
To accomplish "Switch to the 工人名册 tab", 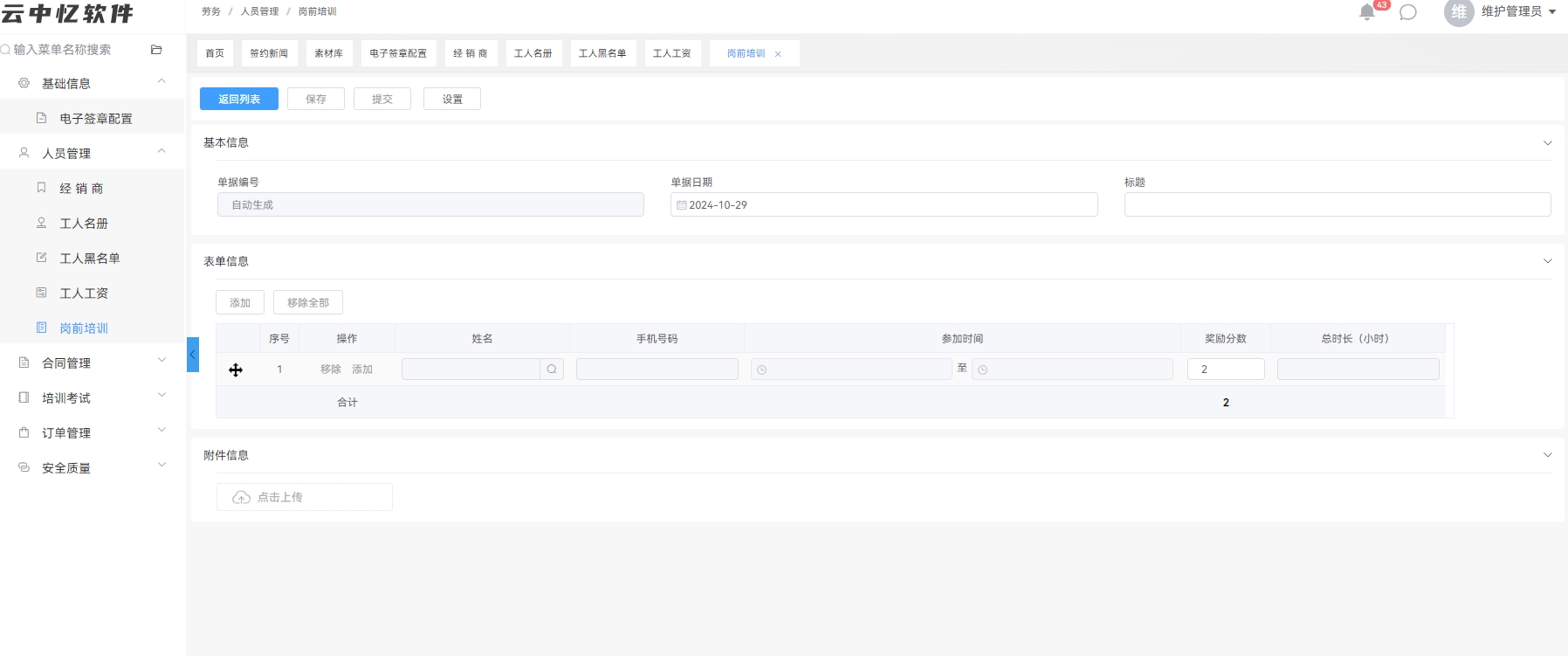I will pos(533,53).
